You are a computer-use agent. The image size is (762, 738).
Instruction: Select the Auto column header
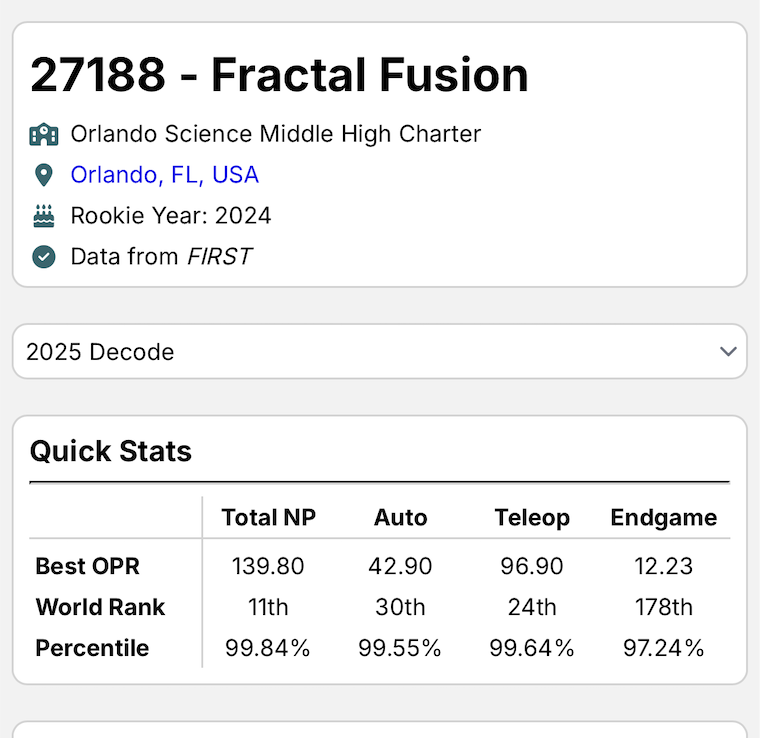pos(400,517)
